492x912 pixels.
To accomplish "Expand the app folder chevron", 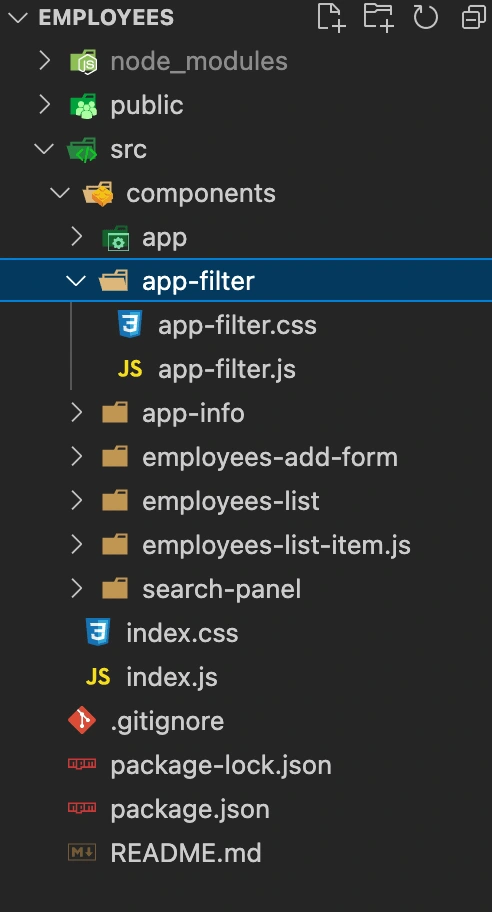I will point(76,237).
